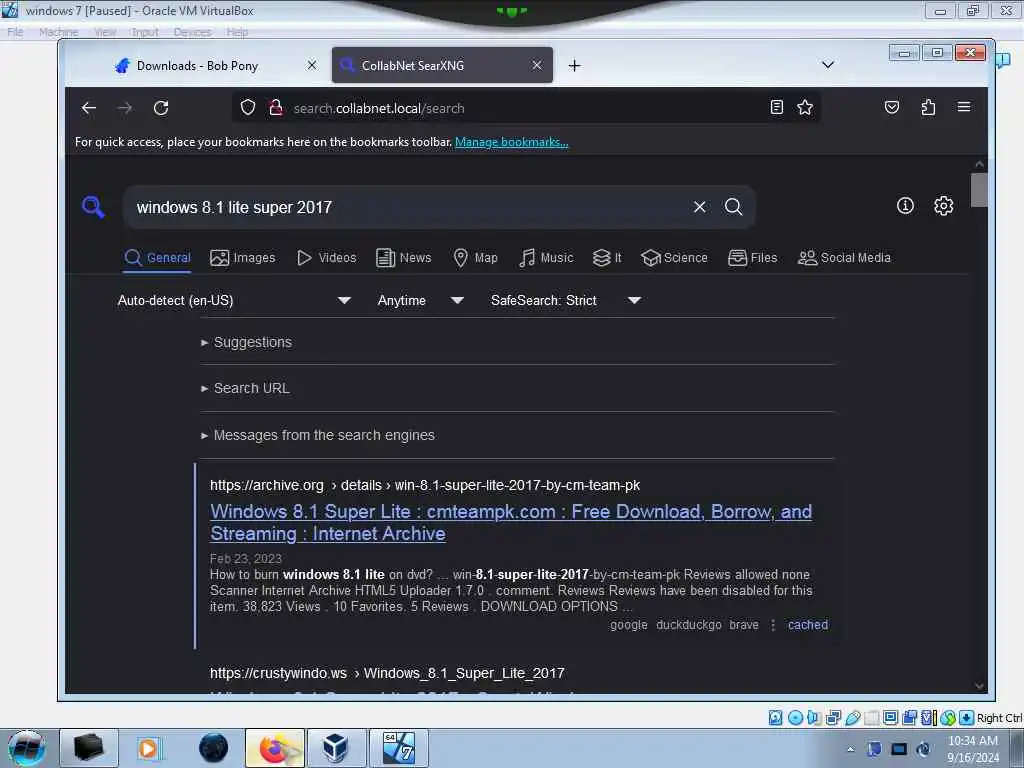The width and height of the screenshot is (1024, 768).
Task: Click the scrollbar down arrow
Action: [978, 686]
